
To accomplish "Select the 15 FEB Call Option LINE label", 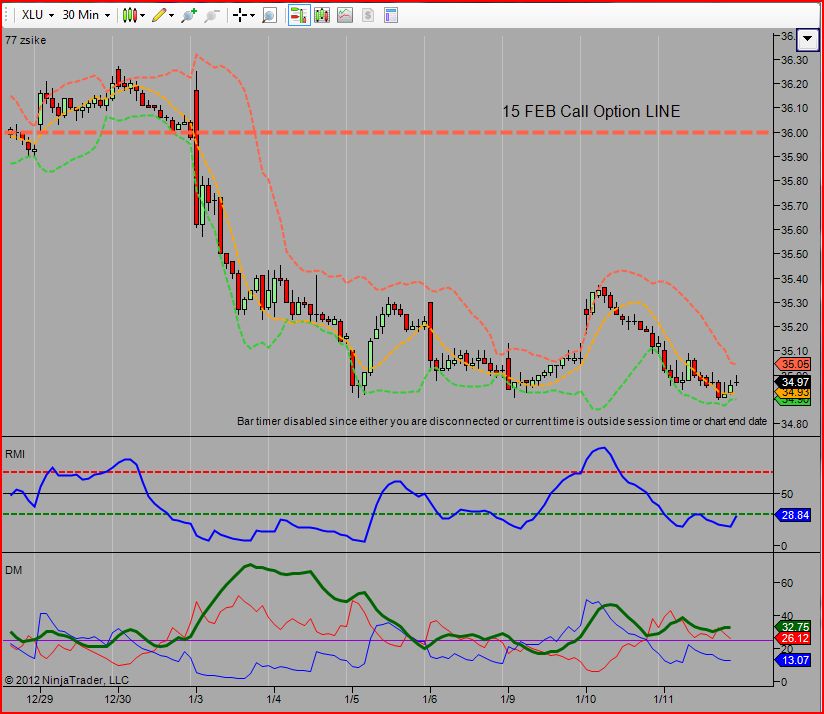I will [591, 111].
